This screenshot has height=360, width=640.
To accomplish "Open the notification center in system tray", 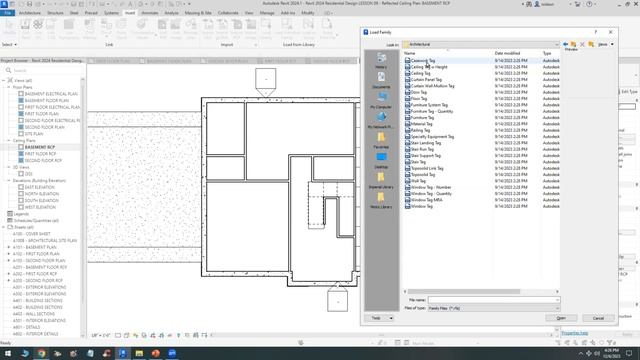I will pos(629,353).
